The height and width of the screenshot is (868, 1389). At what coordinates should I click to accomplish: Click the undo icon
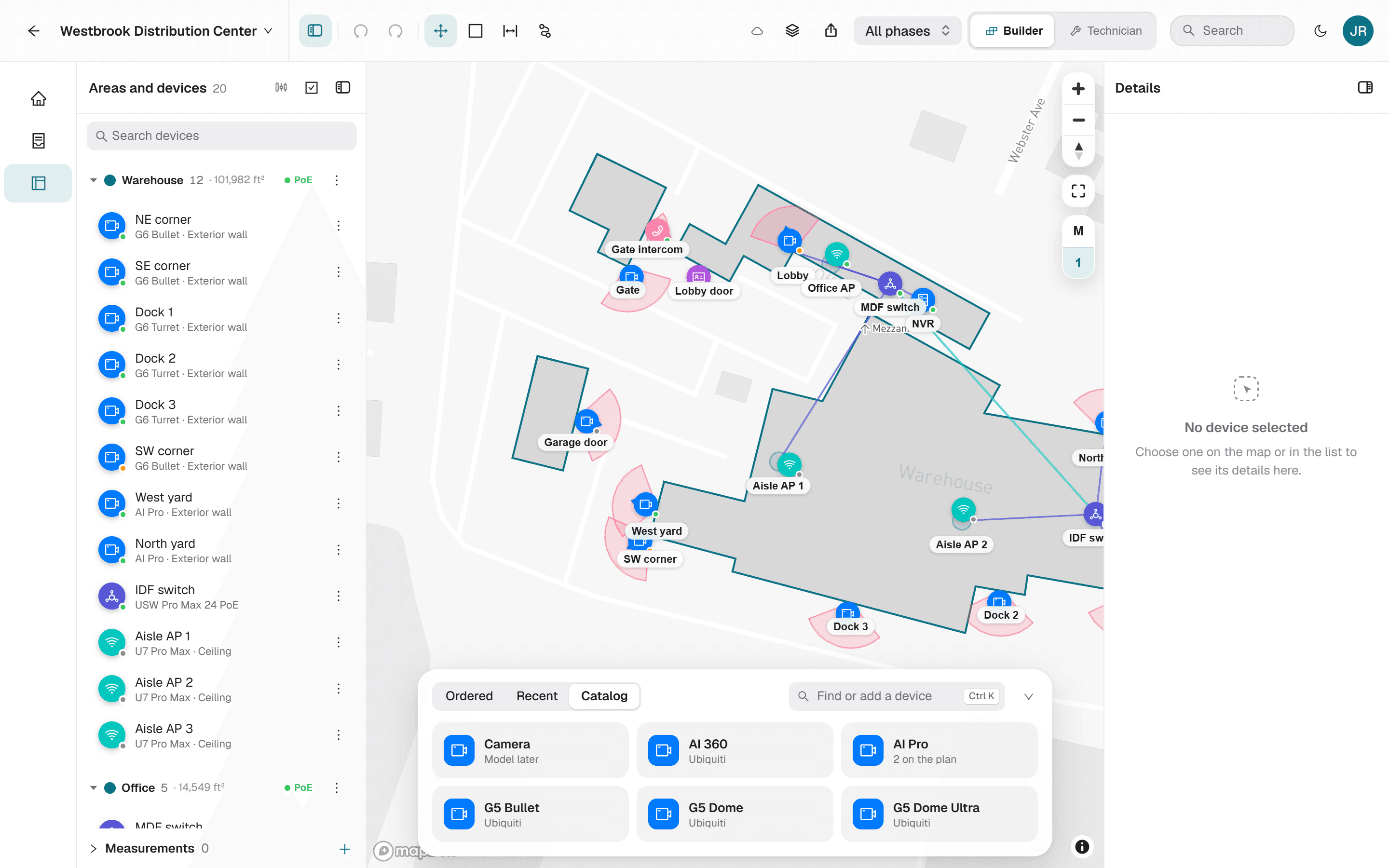pyautogui.click(x=360, y=31)
